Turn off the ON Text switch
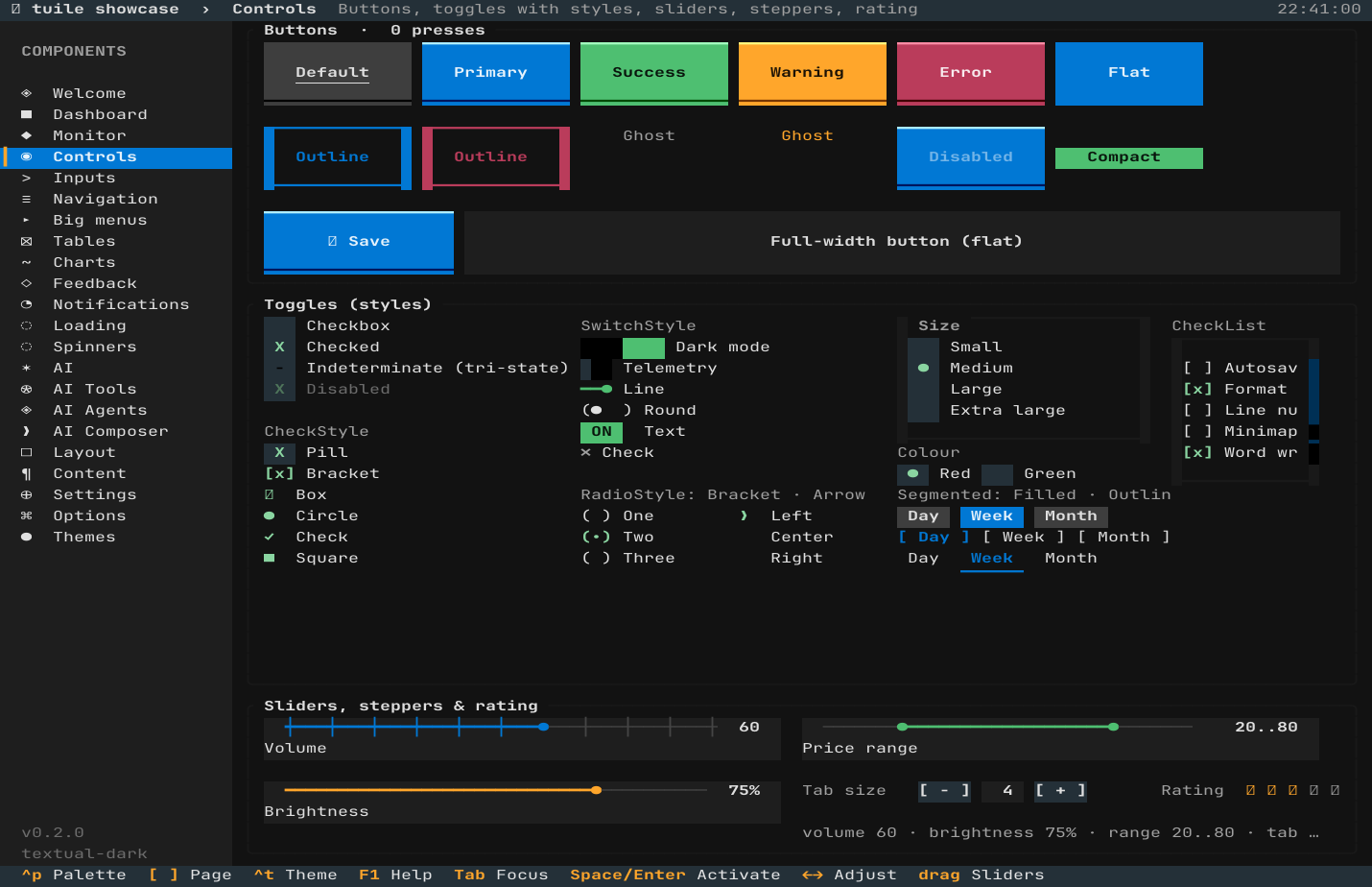 pos(602,431)
